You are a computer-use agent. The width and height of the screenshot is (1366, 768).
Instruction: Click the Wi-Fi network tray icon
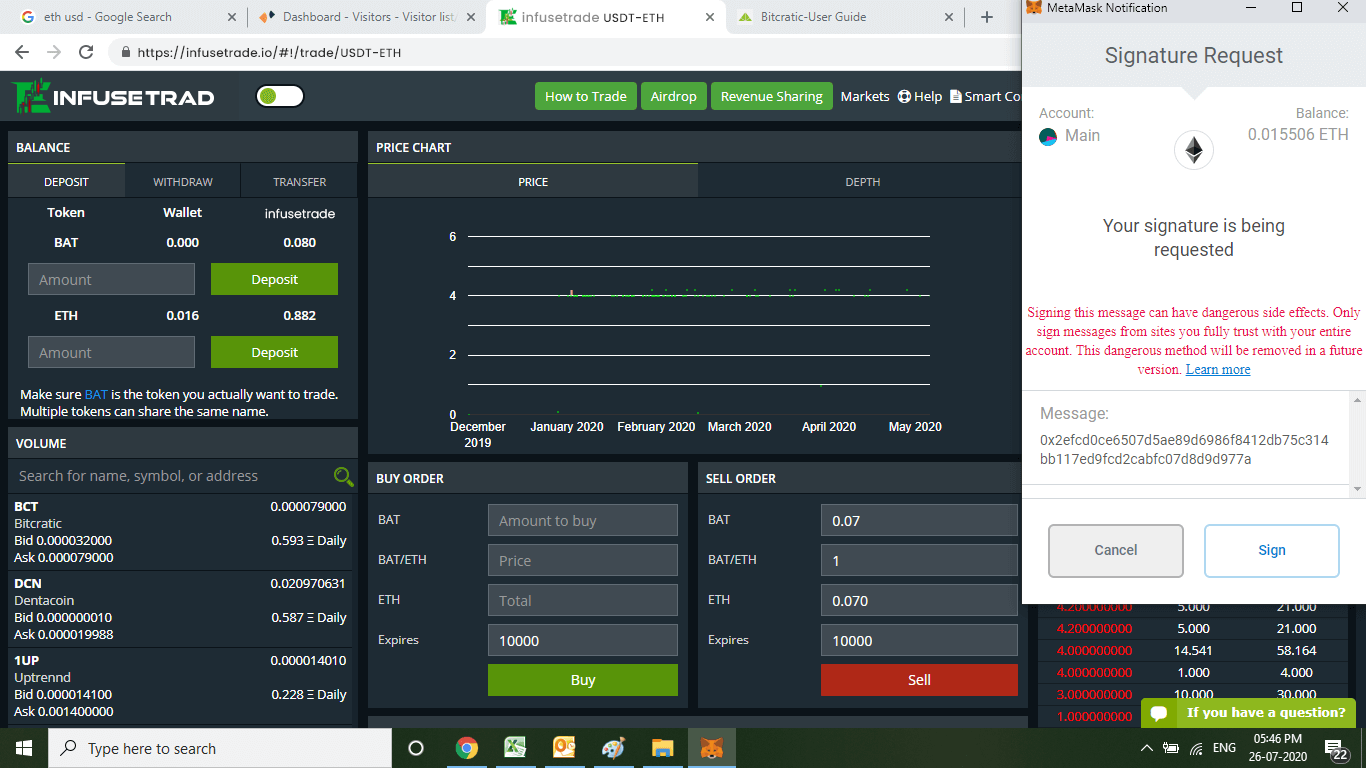coord(1196,748)
